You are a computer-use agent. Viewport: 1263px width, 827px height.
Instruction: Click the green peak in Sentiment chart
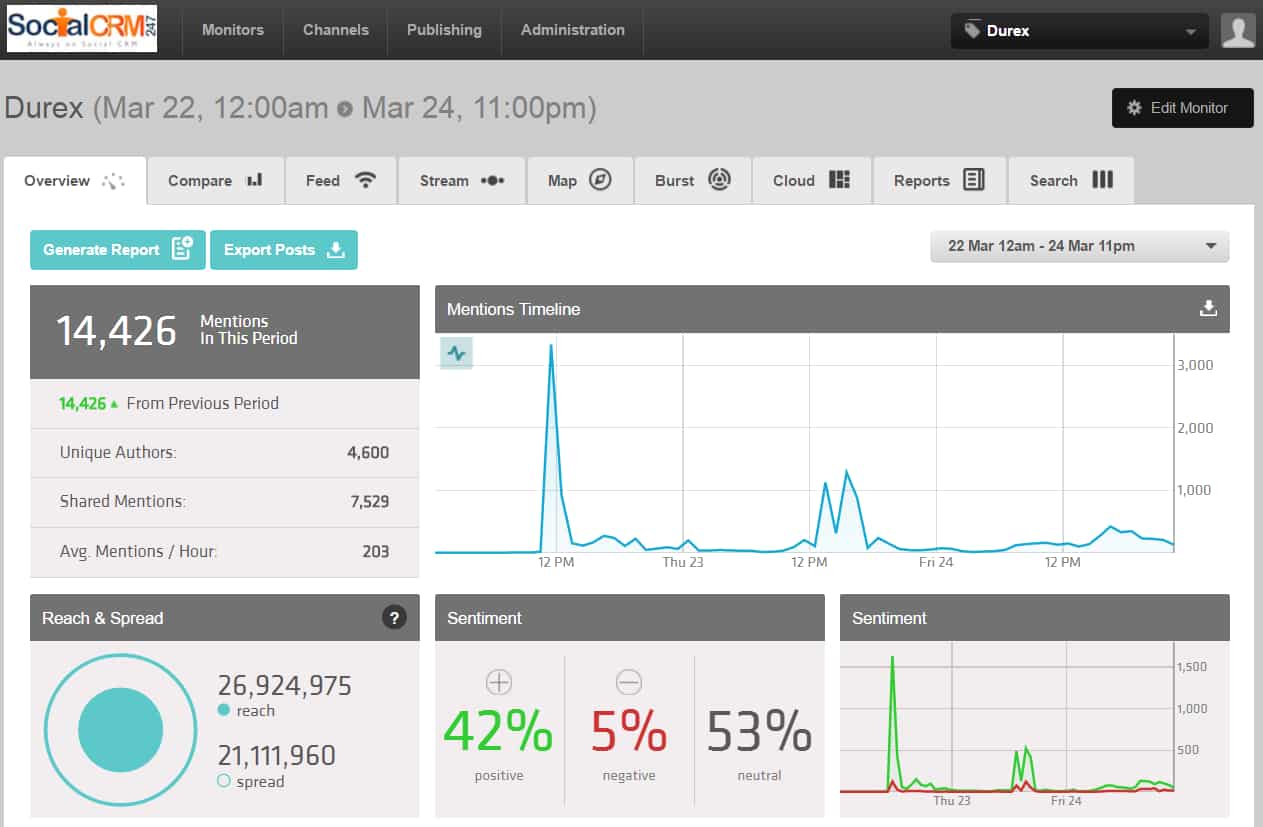click(x=892, y=660)
